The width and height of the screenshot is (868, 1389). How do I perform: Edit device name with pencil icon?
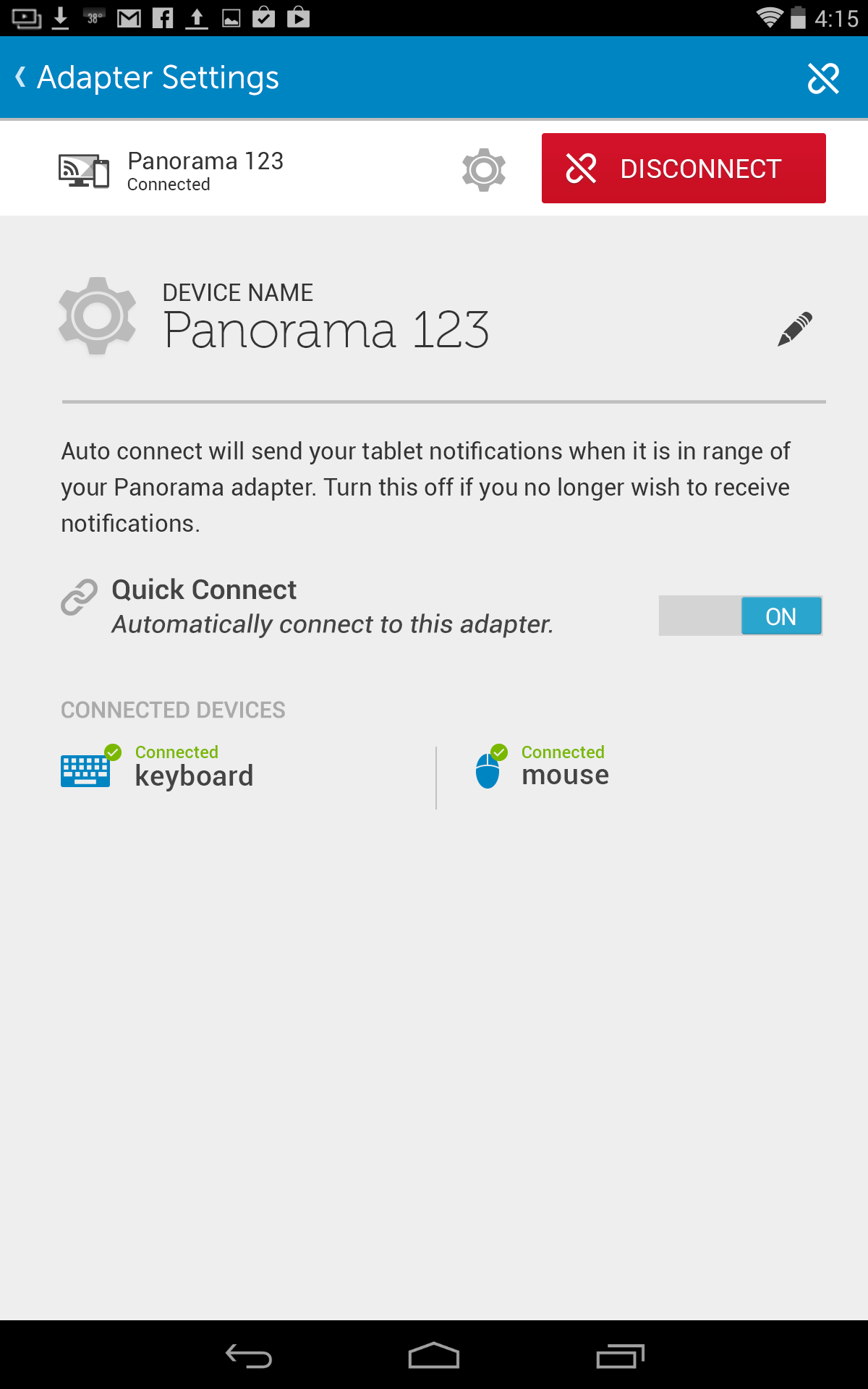pyautogui.click(x=795, y=329)
